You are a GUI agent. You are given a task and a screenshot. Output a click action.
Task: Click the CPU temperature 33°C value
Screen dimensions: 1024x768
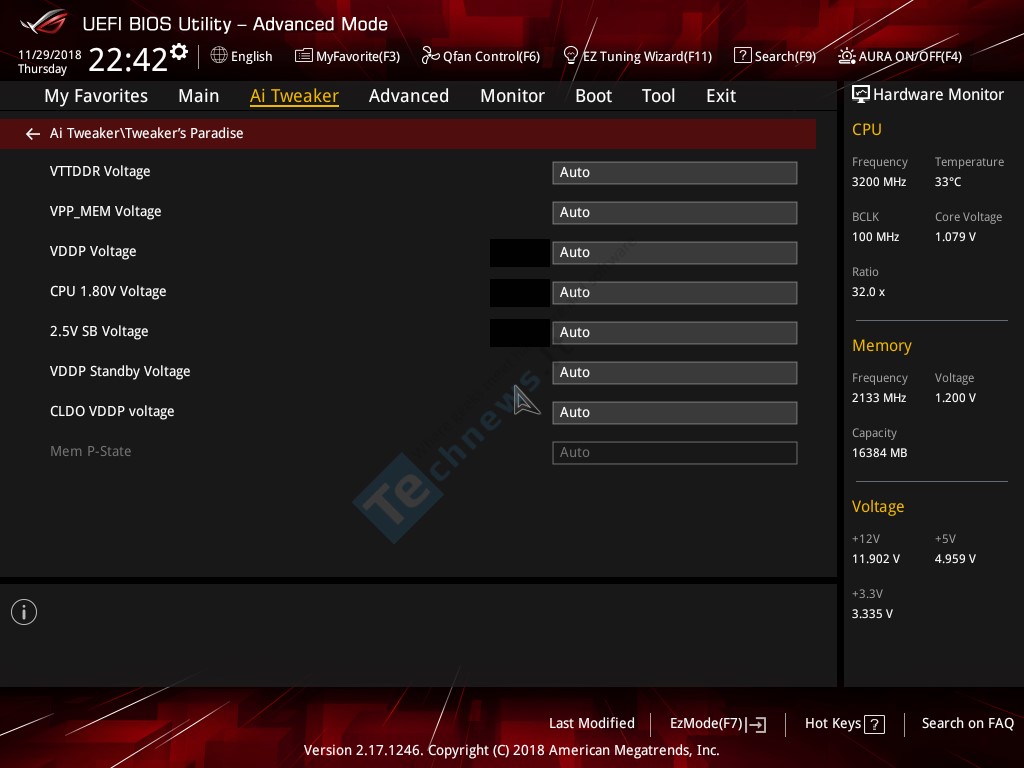tap(948, 182)
